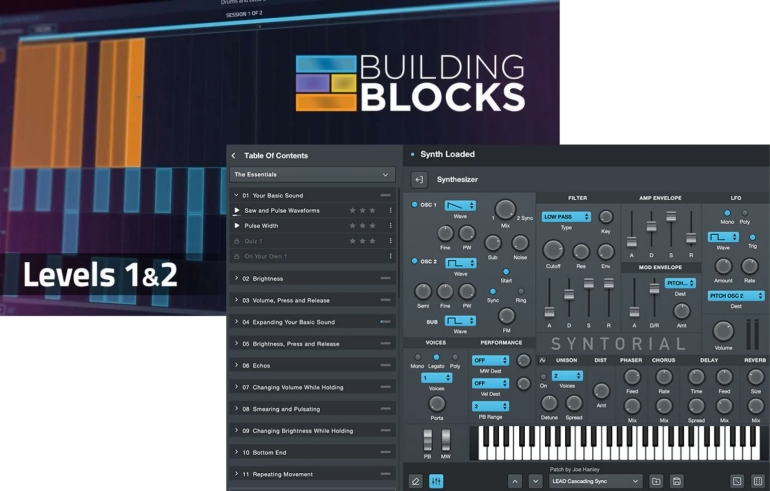Open the Low Pass filter type dropdown
770x491 pixels.
[x=566, y=216]
